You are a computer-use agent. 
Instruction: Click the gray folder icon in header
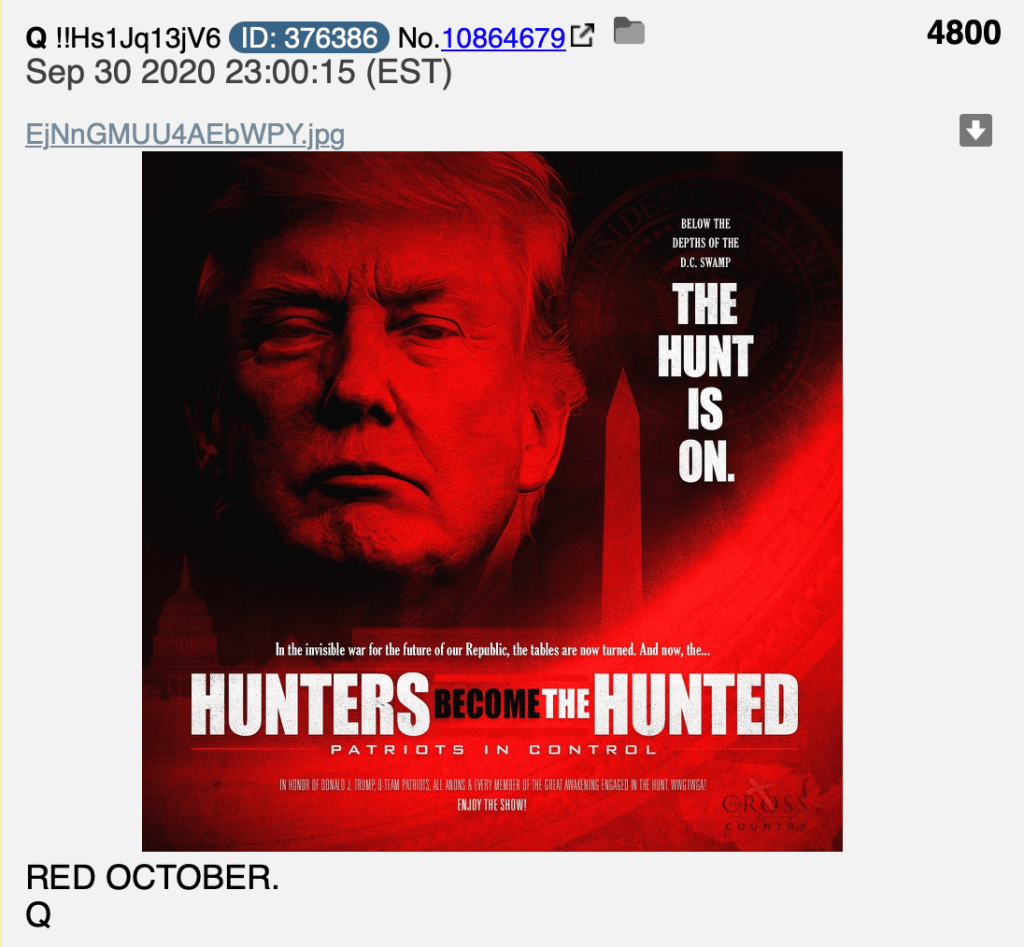630,31
